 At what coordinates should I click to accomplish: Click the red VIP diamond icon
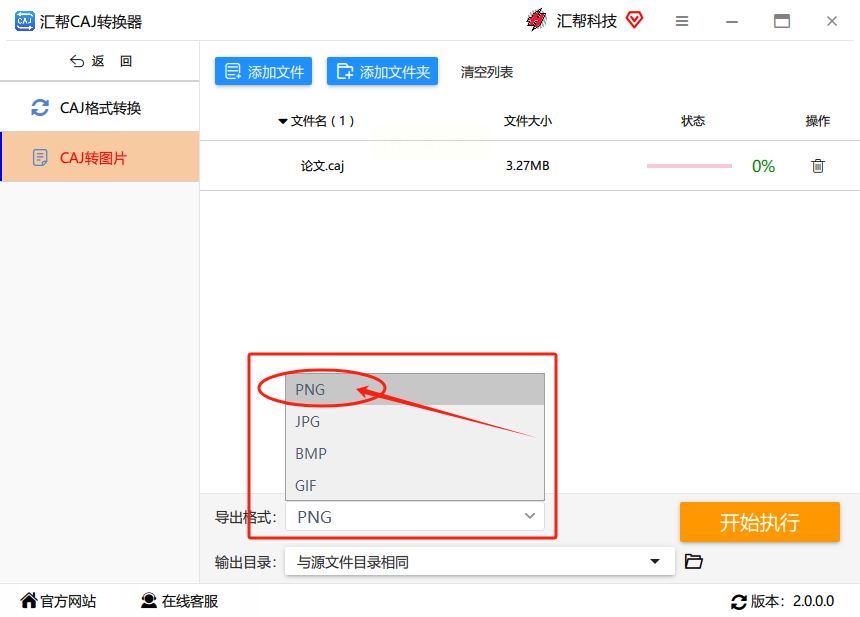click(x=634, y=20)
